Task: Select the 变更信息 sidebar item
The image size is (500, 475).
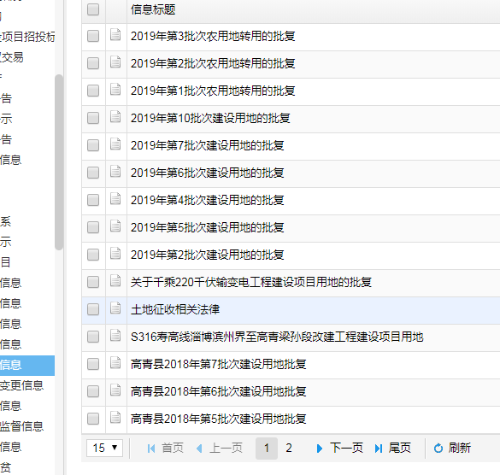Action: [22, 386]
